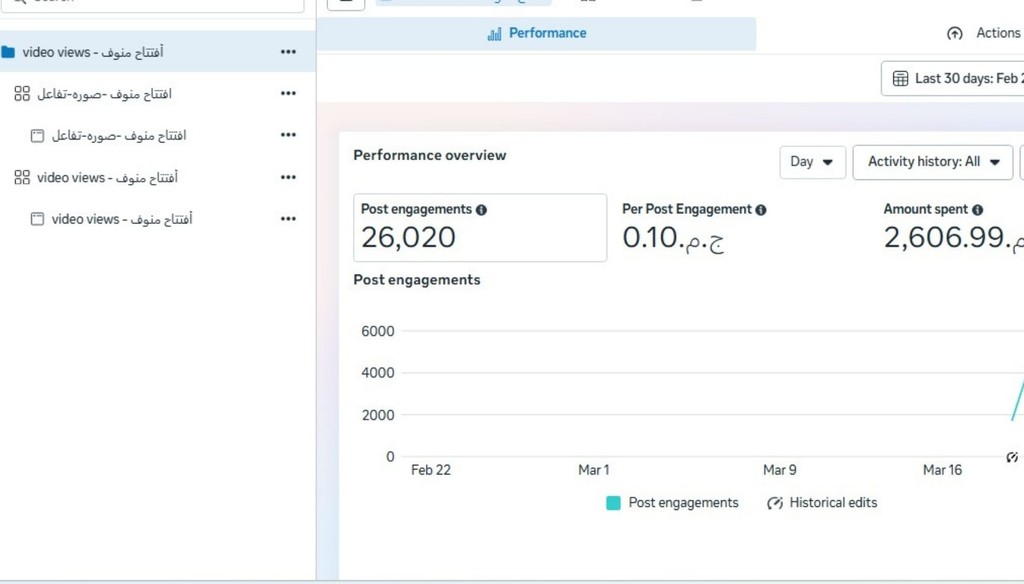Click the historical edits marker on the chart
This screenshot has height=584, width=1024.
click(x=1012, y=458)
